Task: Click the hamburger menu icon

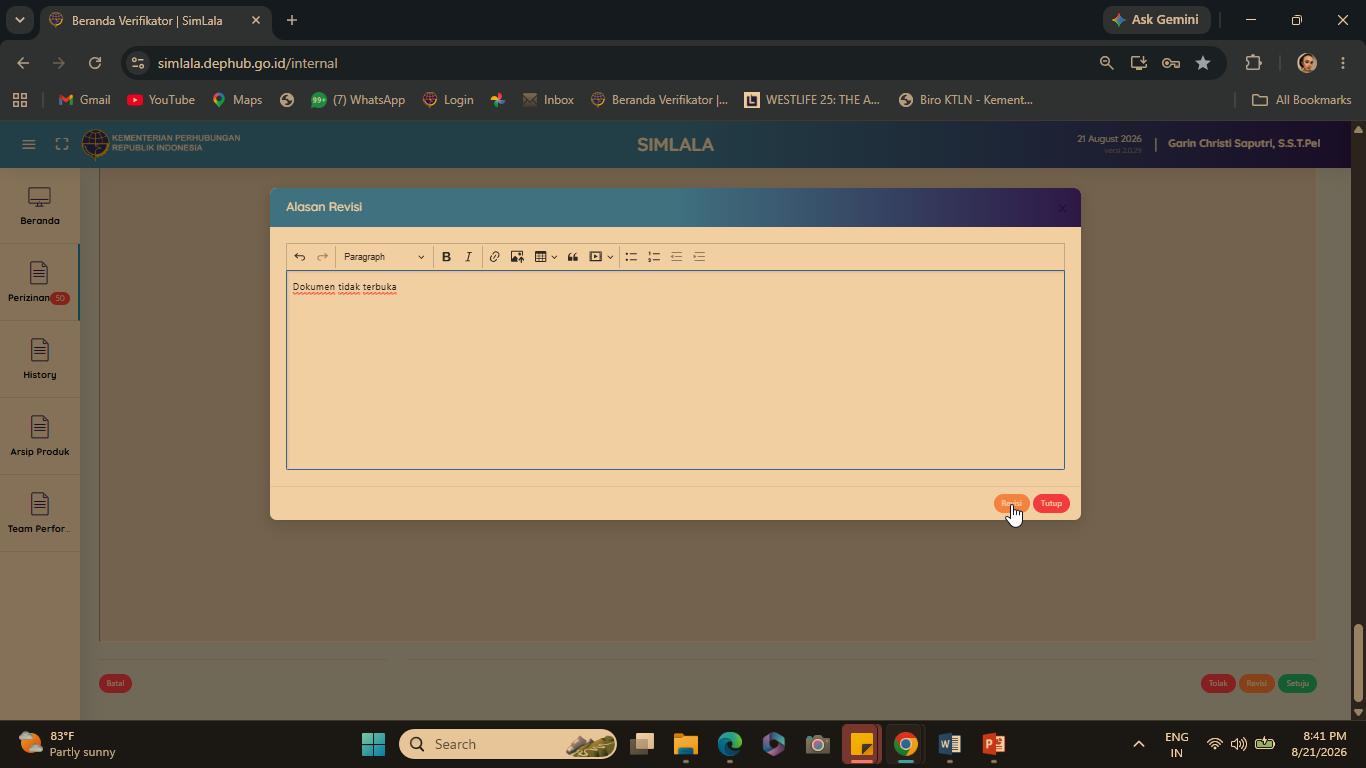Action: 29,144
